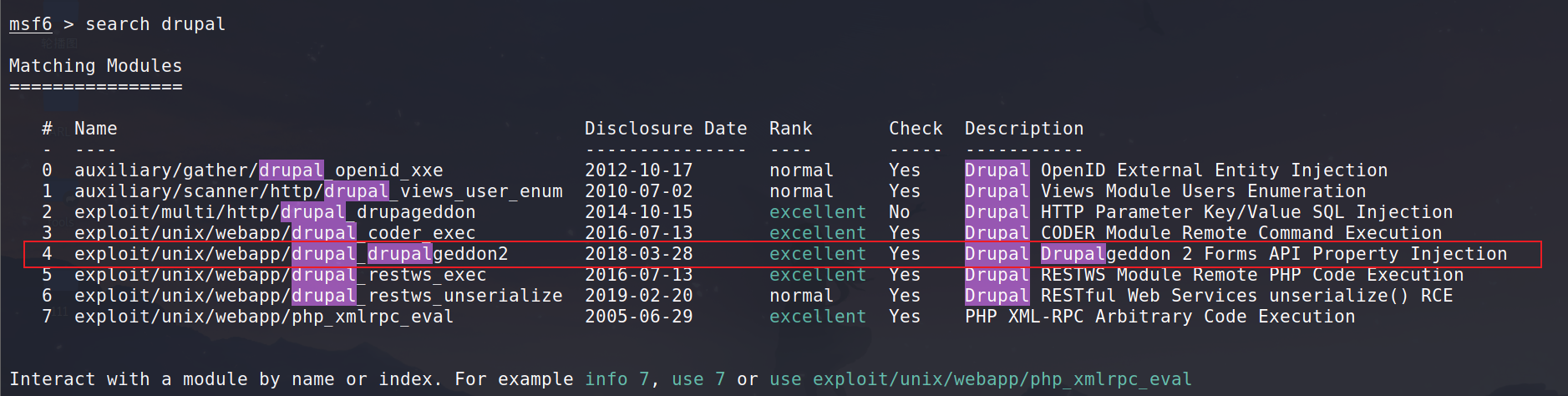1568x396 pixels.
Task: Click the 'info 7' example command
Action: click(x=617, y=379)
